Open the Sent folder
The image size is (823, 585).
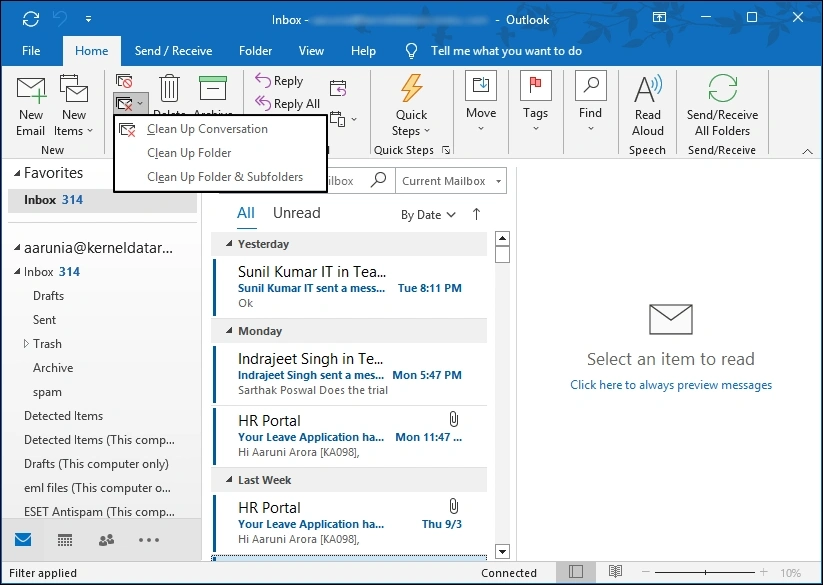pyautogui.click(x=44, y=320)
